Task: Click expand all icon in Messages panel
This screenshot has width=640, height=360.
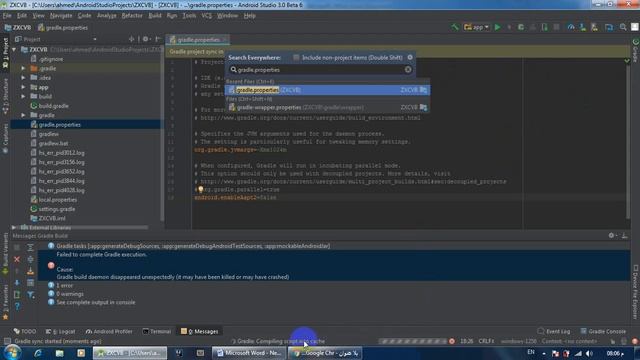Action: pos(31,247)
